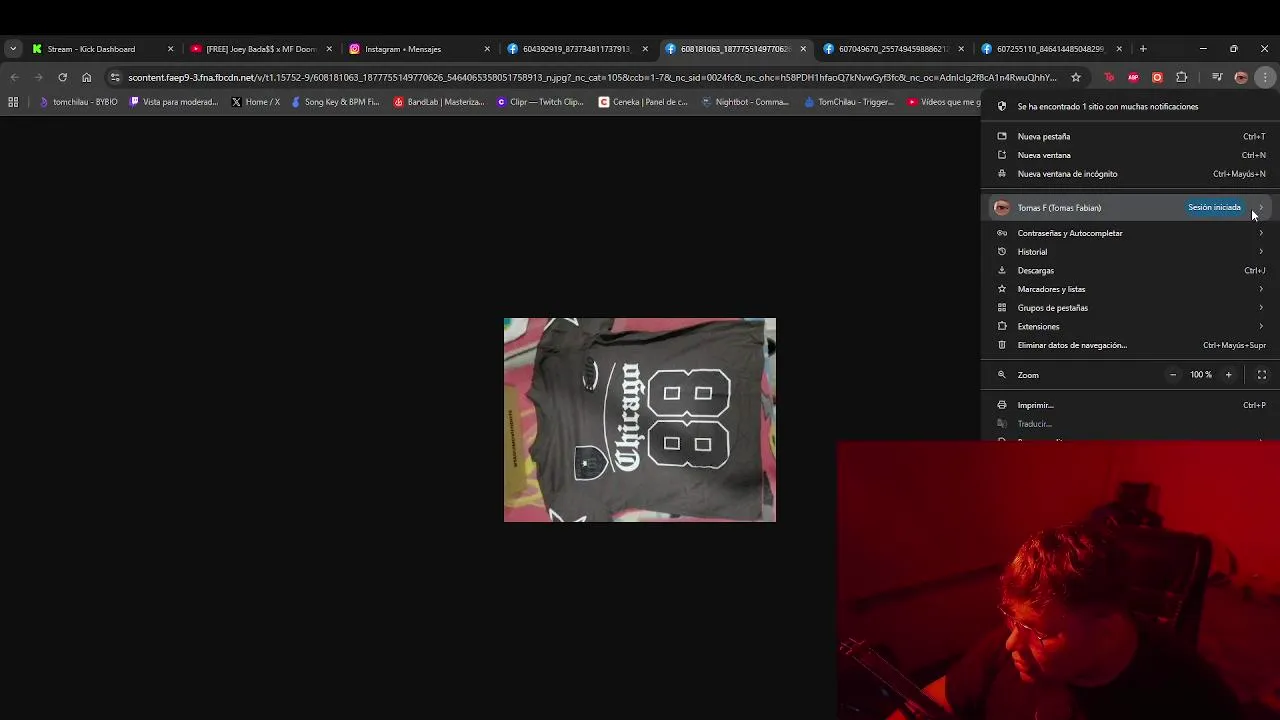Open the TomChilau - Trigger... bookmark
This screenshot has width=1280, height=720.
click(x=848, y=101)
